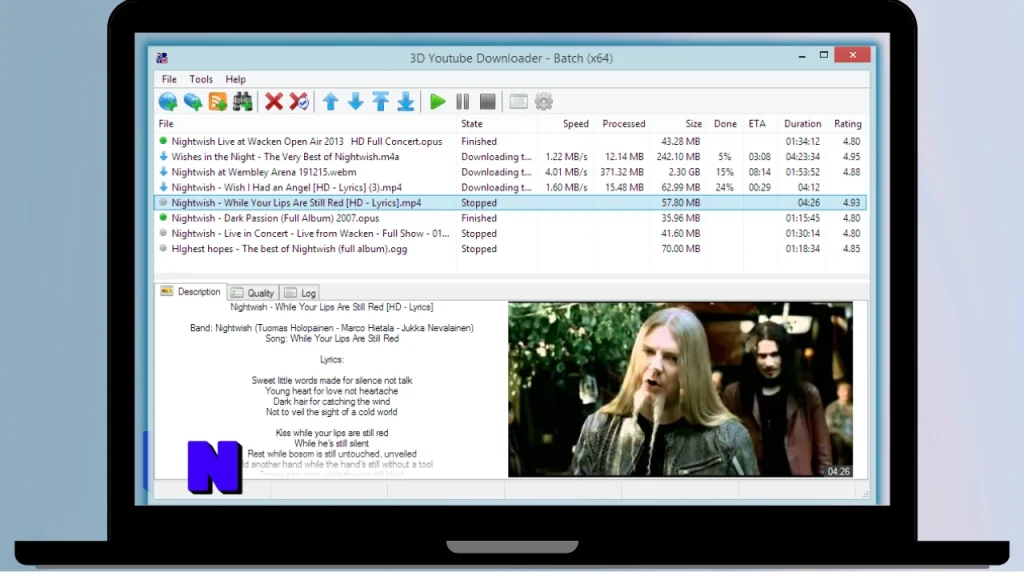
Task: Click the stop toolbar button
Action: click(x=488, y=102)
